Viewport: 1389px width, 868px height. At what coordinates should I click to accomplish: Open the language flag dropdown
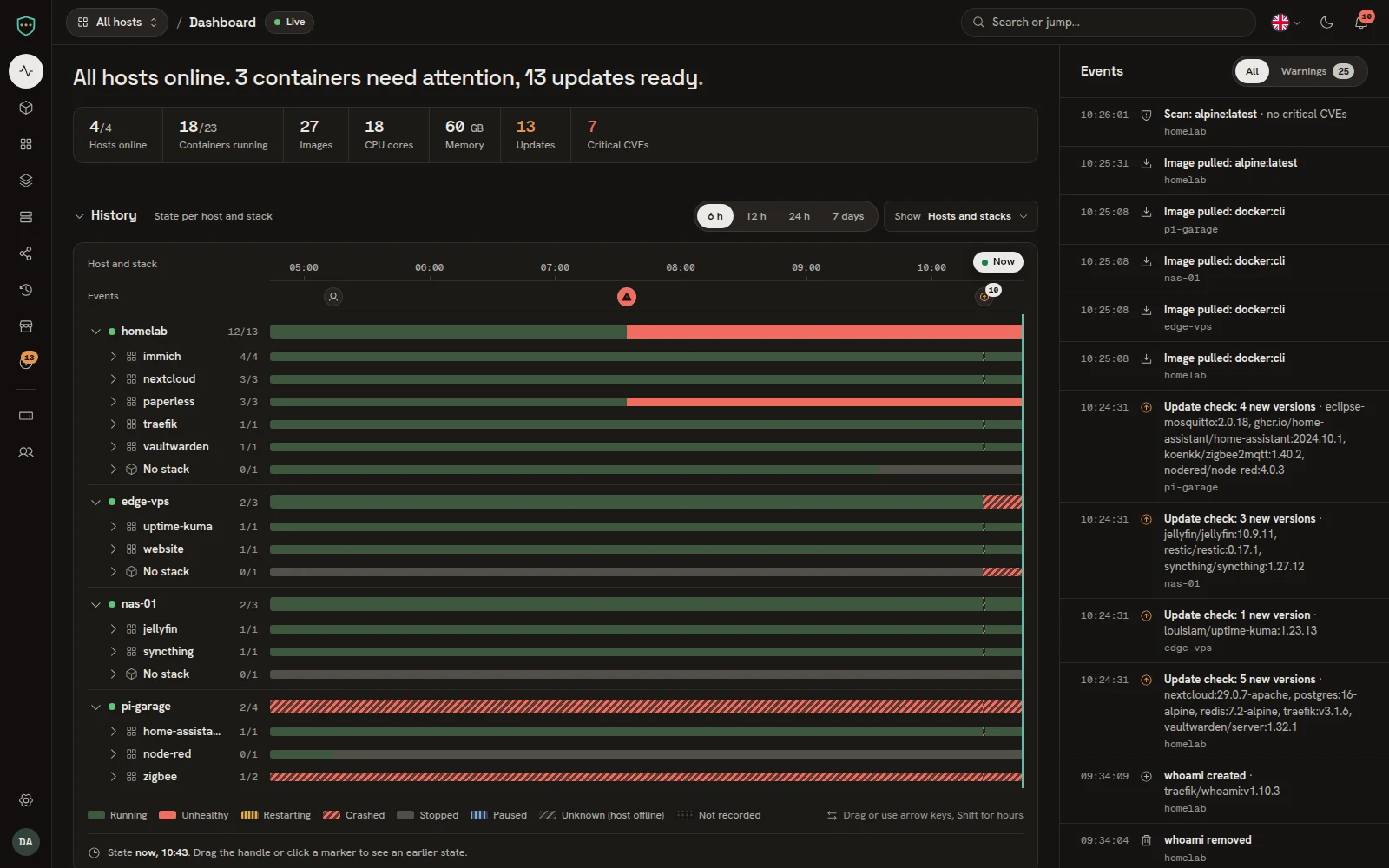(x=1286, y=23)
